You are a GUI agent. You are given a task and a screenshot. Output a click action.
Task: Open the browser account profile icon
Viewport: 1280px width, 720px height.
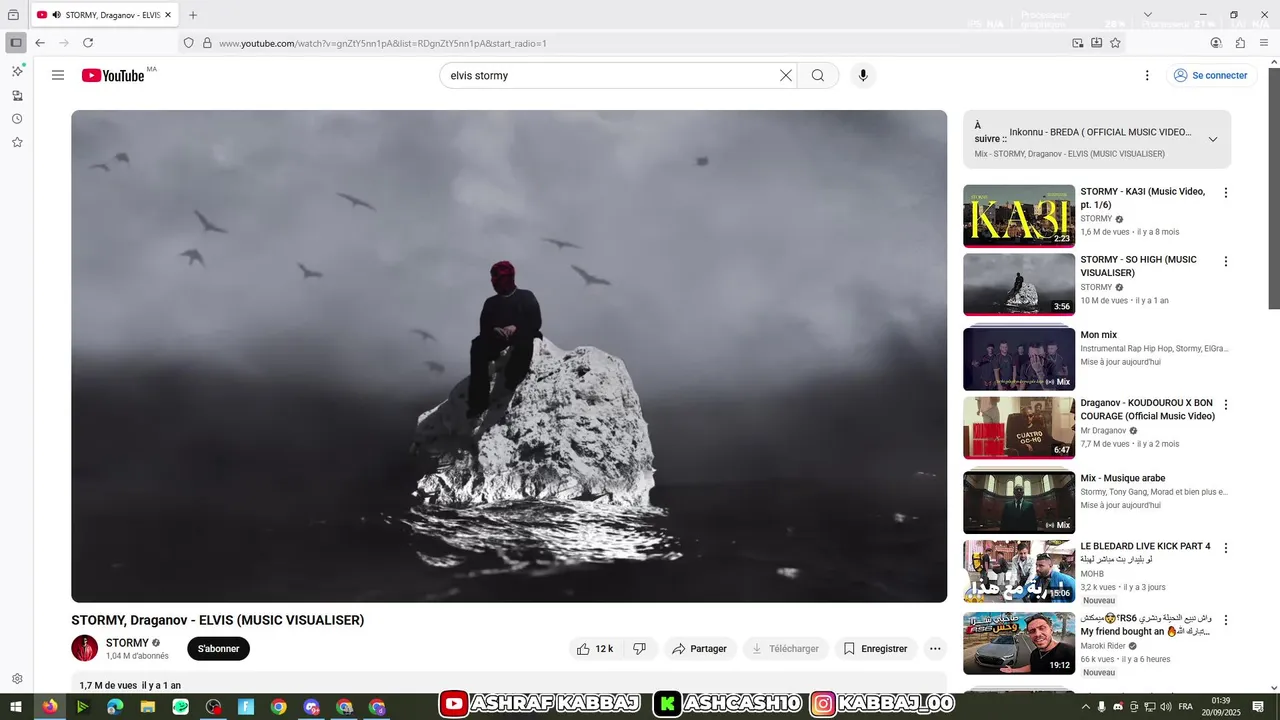pos(1216,43)
